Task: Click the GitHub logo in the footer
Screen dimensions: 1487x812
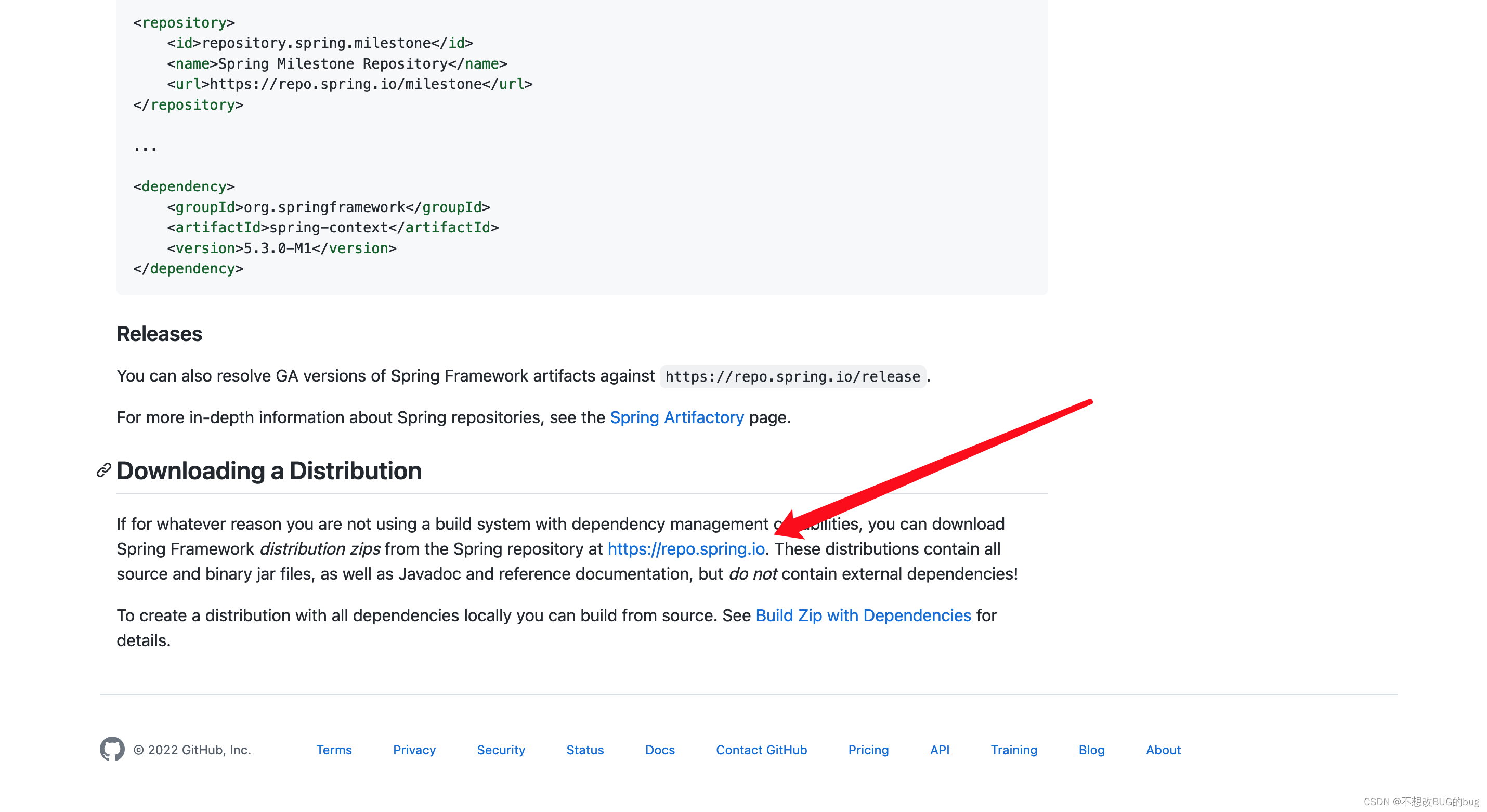Action: tap(112, 749)
